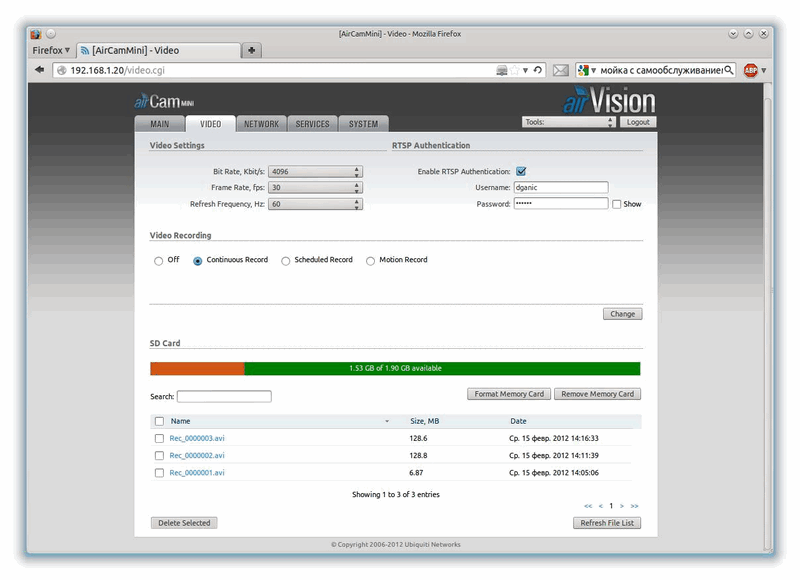Click the mail envelope icon in toolbar
The width and height of the screenshot is (800, 580).
561,70
